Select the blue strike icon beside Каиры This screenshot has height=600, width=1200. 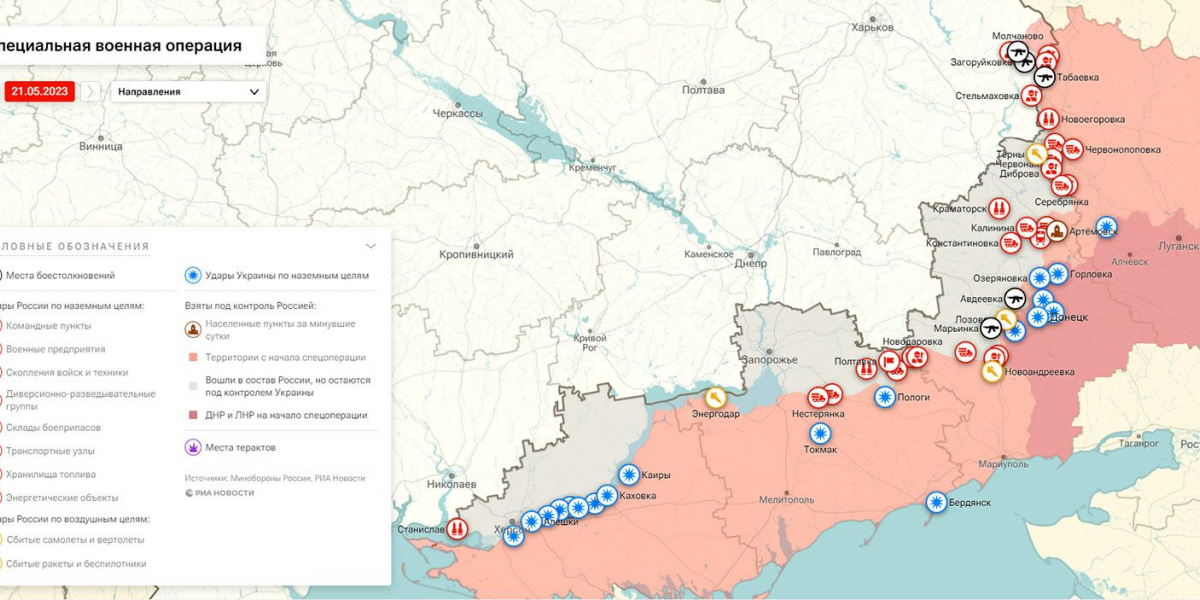(x=628, y=475)
